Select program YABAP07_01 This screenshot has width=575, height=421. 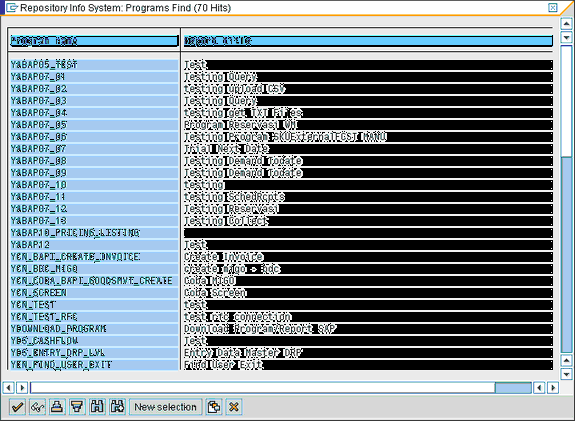(x=94, y=77)
